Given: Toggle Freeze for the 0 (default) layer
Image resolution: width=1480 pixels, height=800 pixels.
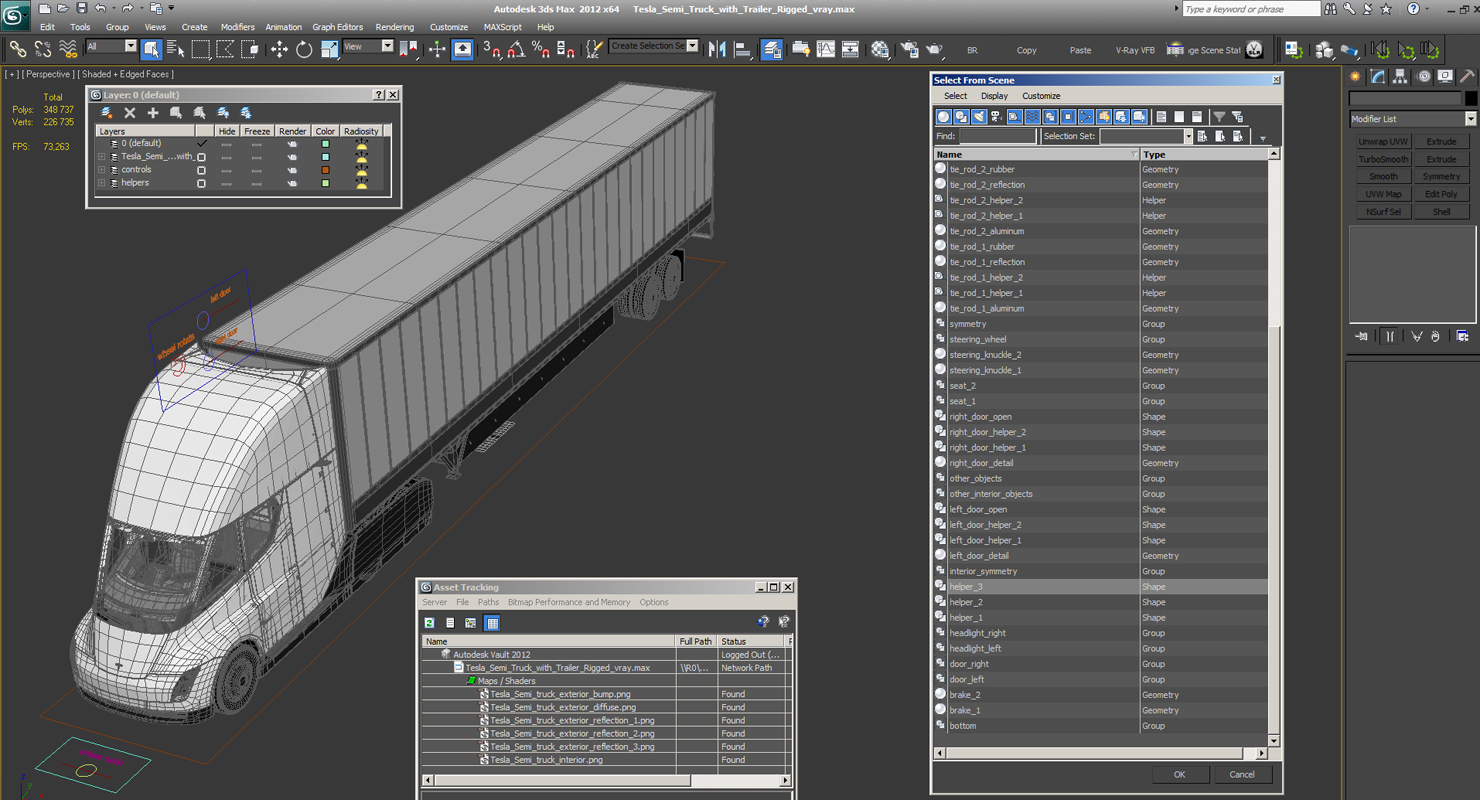Looking at the screenshot, I should point(257,144).
